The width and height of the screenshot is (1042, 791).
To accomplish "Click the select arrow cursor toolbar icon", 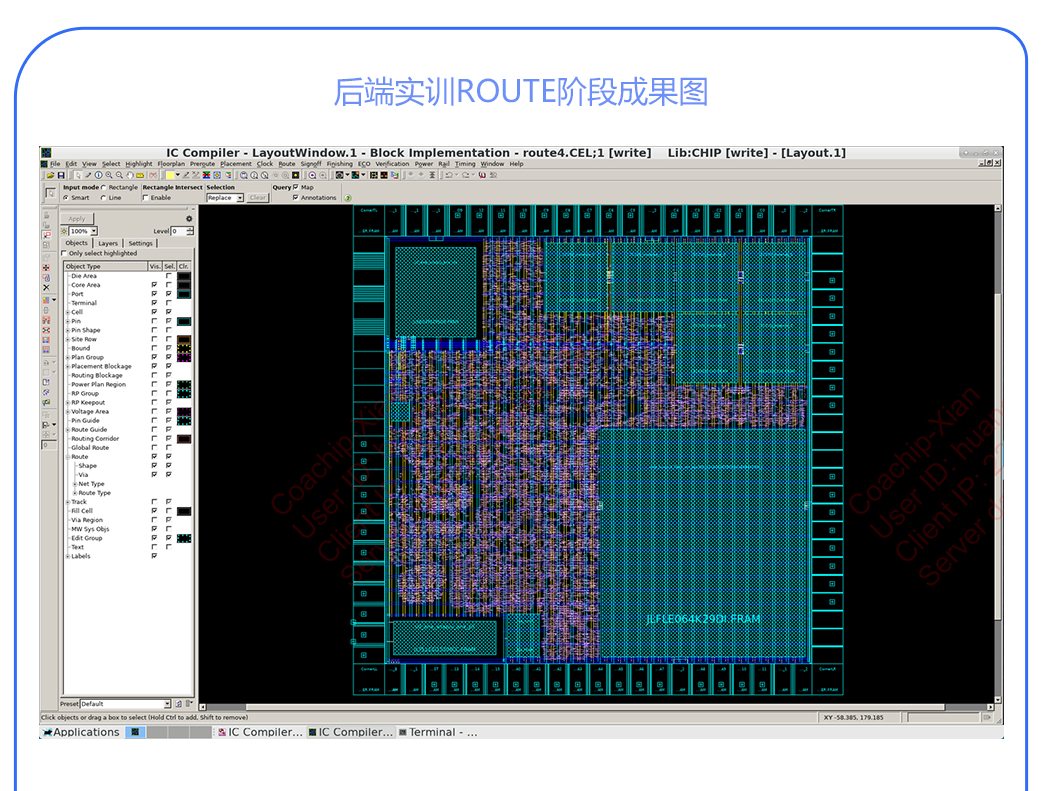I will 78,175.
